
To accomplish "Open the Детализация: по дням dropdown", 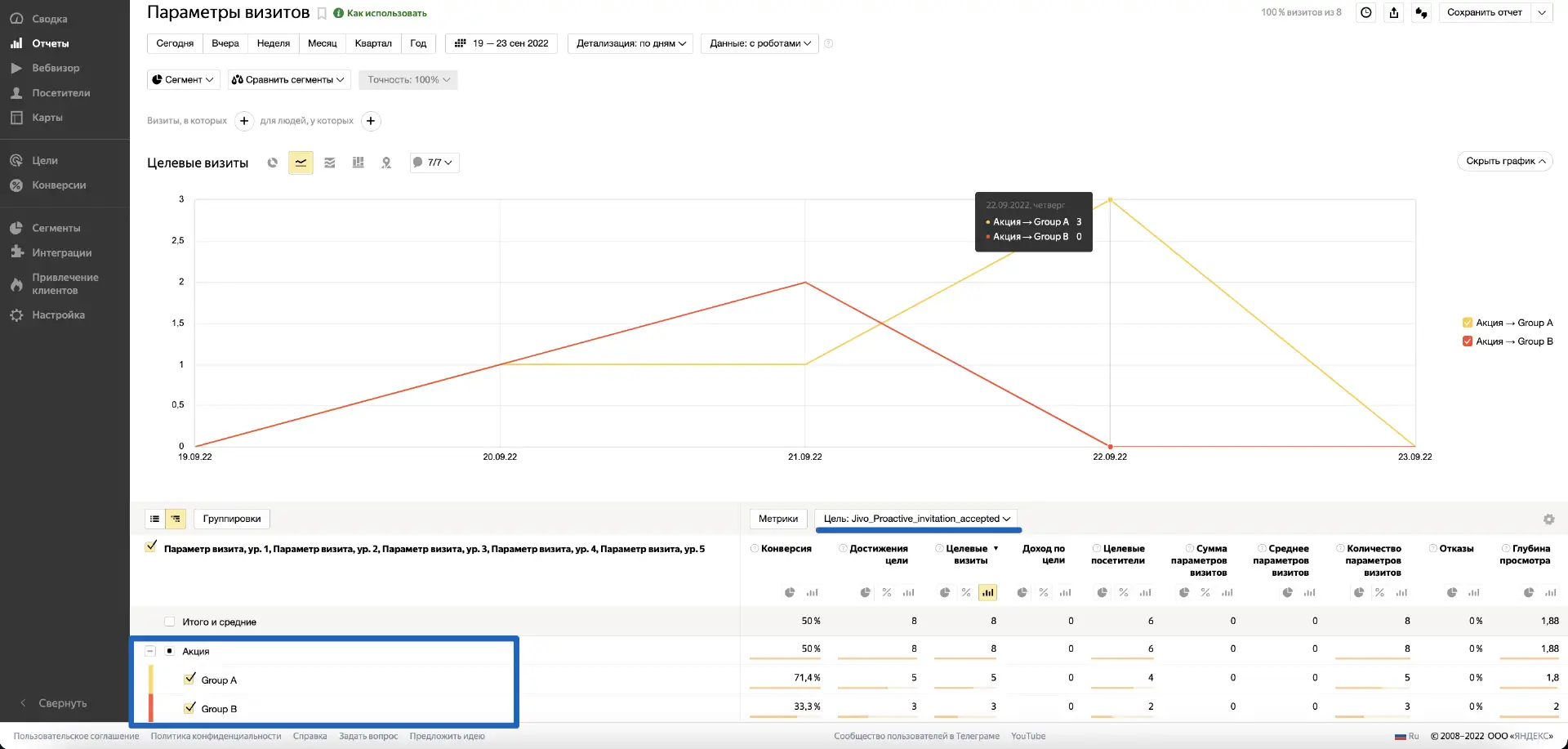I will (630, 43).
